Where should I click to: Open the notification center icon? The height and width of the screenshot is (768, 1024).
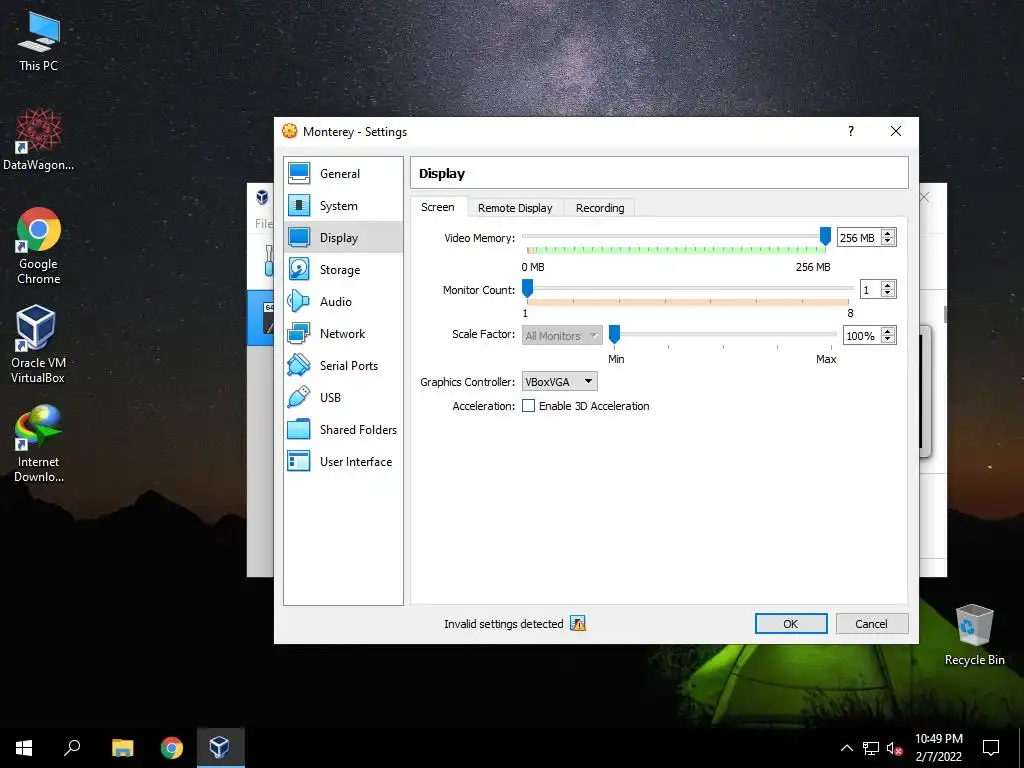click(x=991, y=748)
